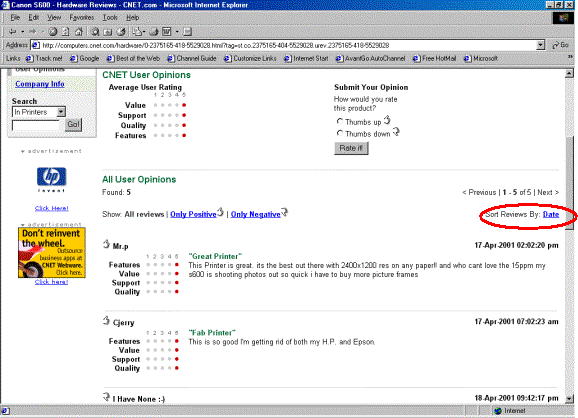Screen dimensions: 578x418
Task: Expand the Back button history dropdown
Action: (22, 32)
